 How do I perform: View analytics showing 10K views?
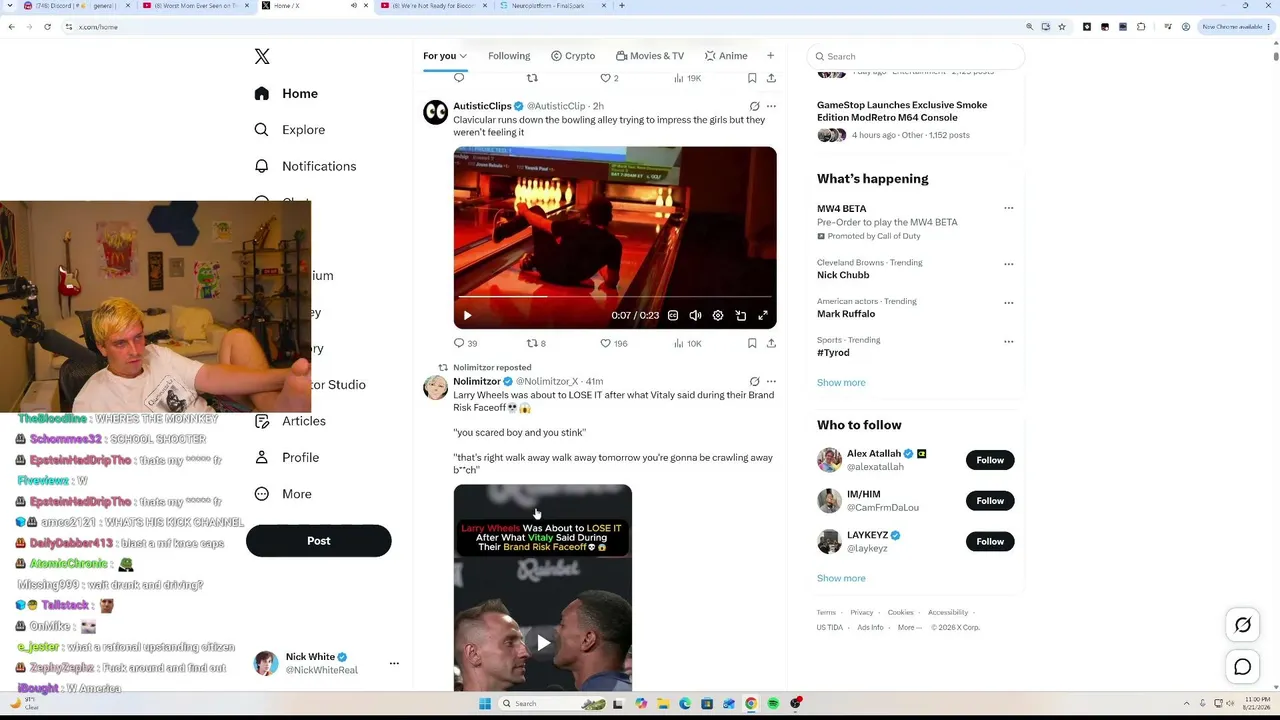pyautogui.click(x=688, y=343)
